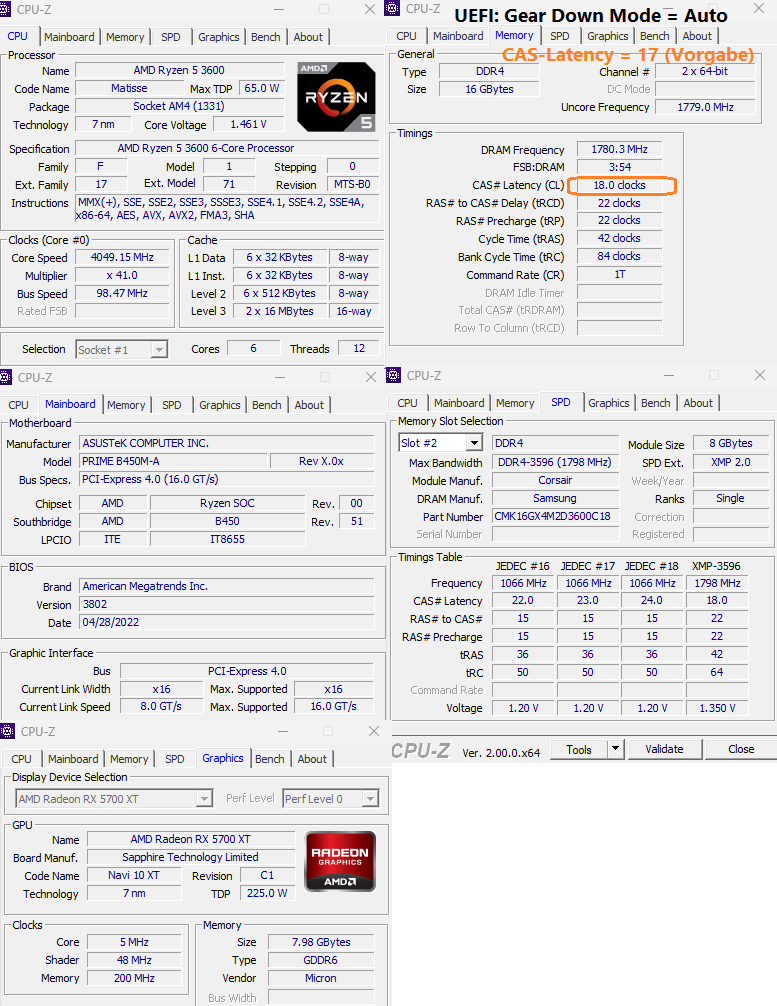Screen dimensions: 777x1006
Task: Expand the arrow next to the Tools button
Action: 616,749
